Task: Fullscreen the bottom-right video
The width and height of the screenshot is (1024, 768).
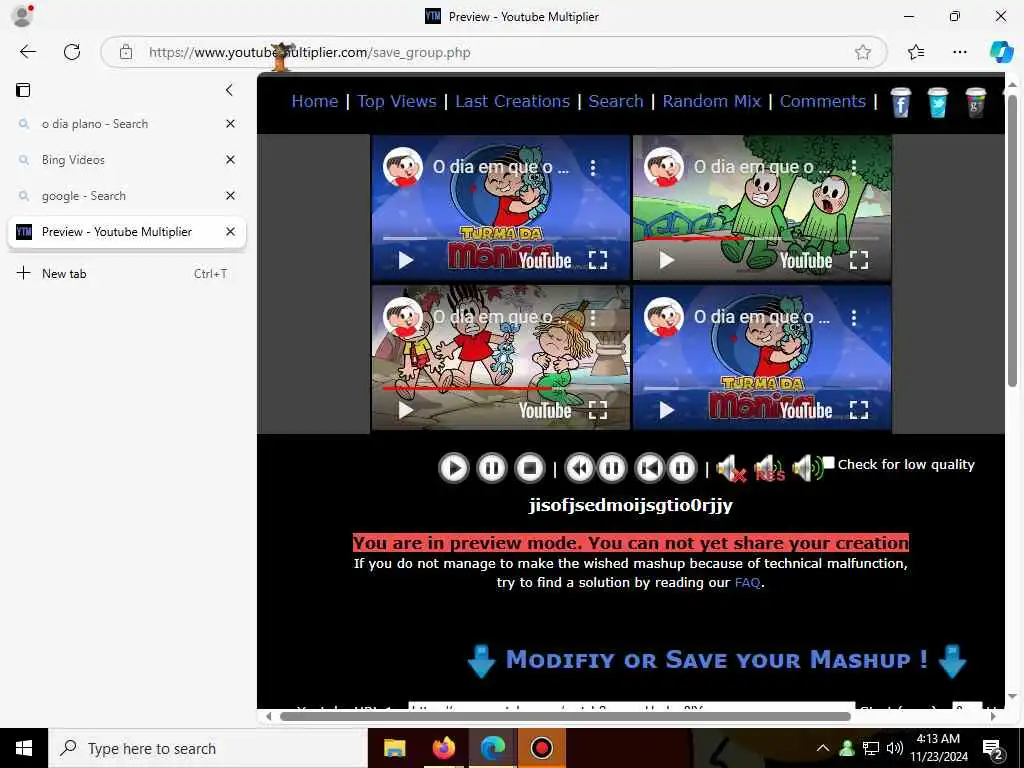Action: [x=859, y=410]
